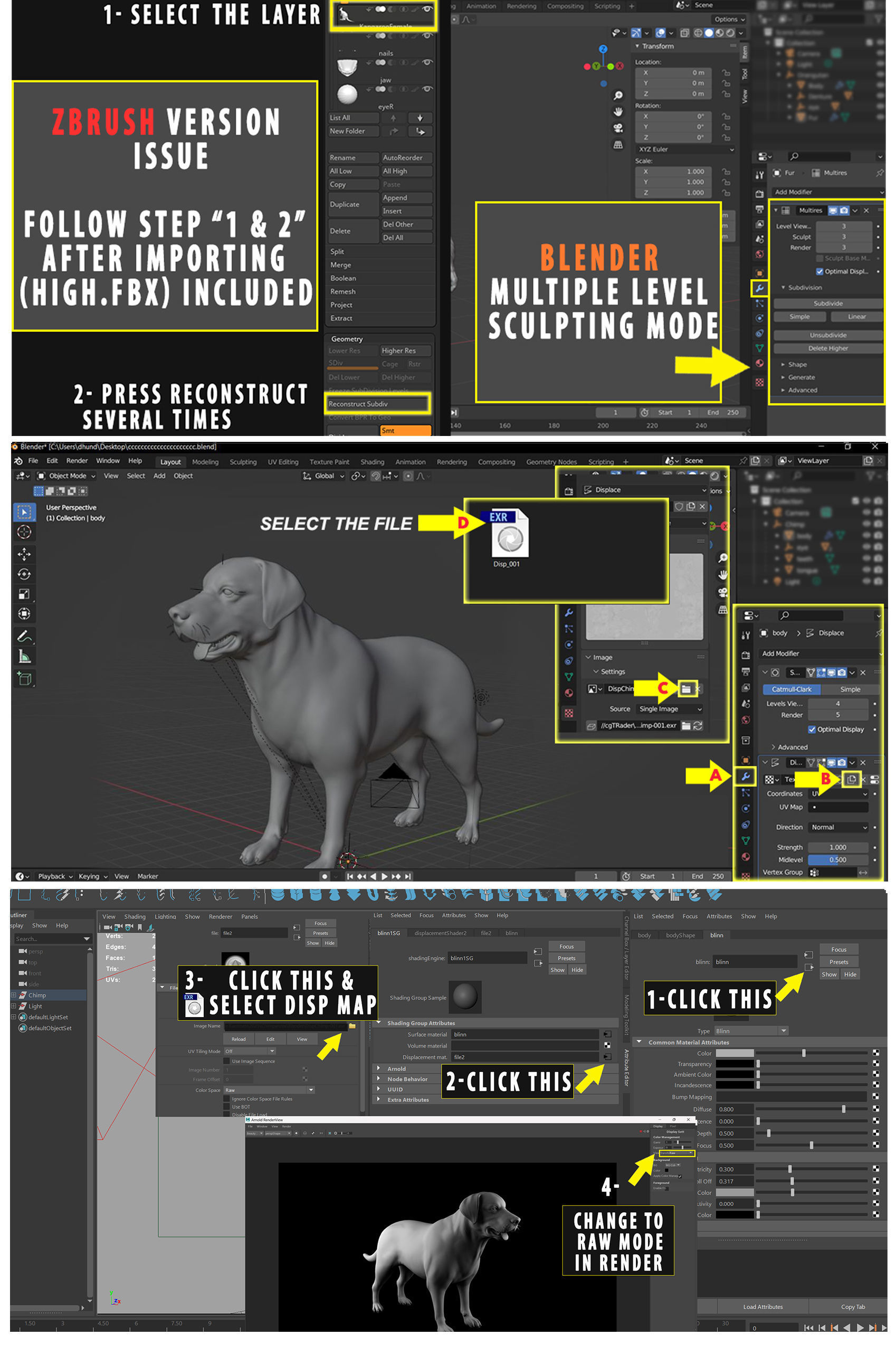The image size is (896, 1364).
Task: Click the persp camera icon in Maya Outliner
Action: [x=22, y=951]
